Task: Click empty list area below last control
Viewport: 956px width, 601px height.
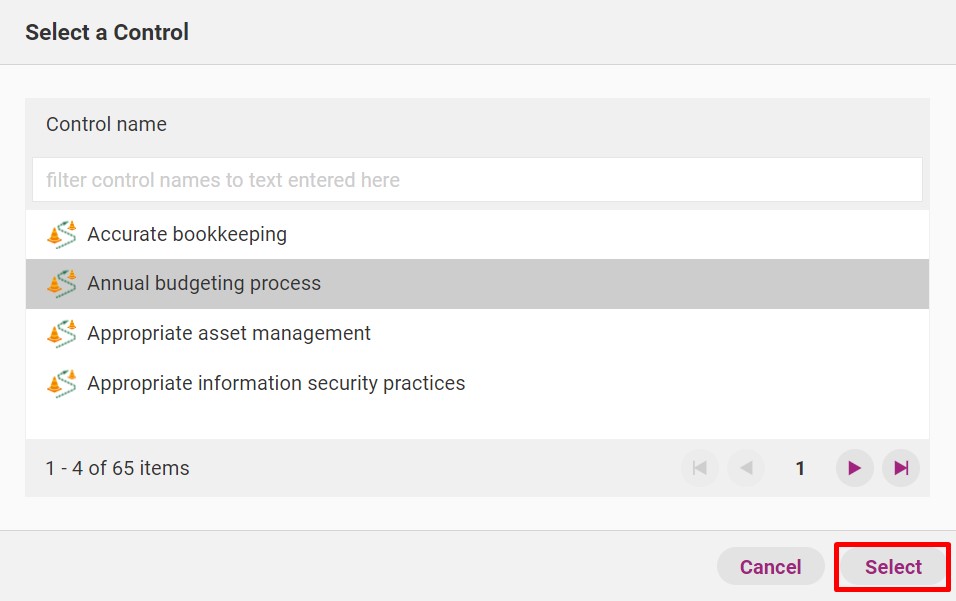Action: pos(477,424)
